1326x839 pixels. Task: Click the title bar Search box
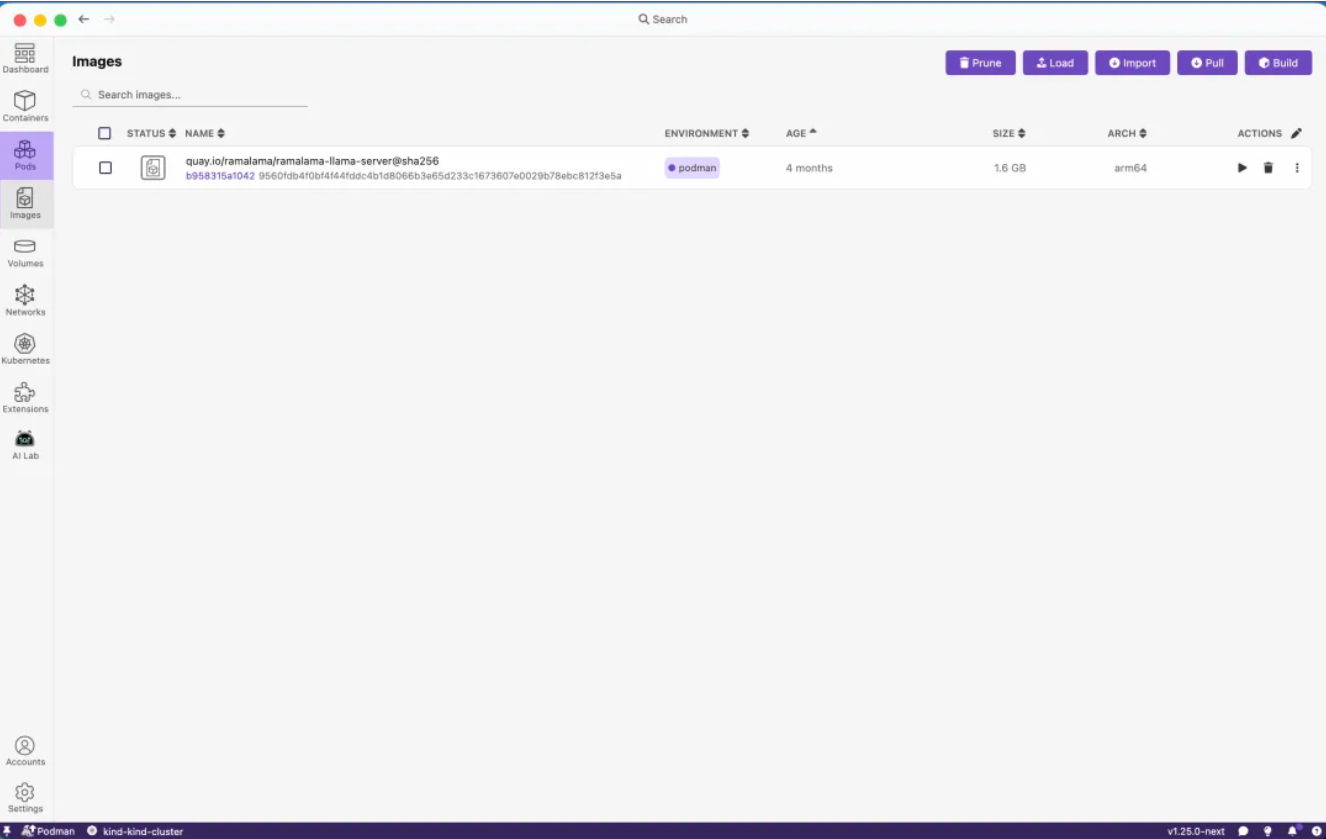point(663,19)
